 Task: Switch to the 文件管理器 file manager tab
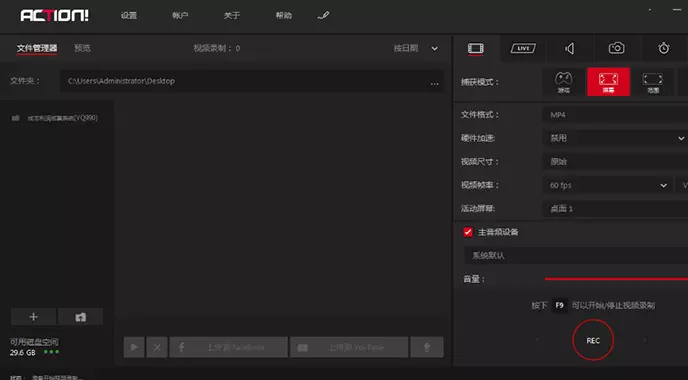37,48
